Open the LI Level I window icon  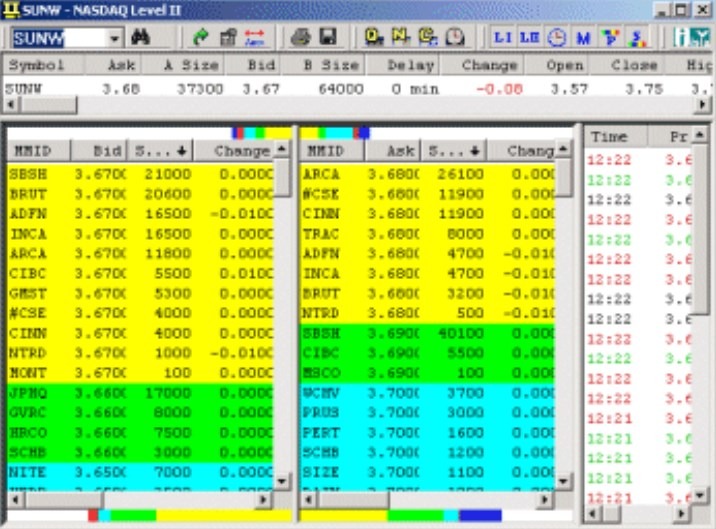pos(502,37)
